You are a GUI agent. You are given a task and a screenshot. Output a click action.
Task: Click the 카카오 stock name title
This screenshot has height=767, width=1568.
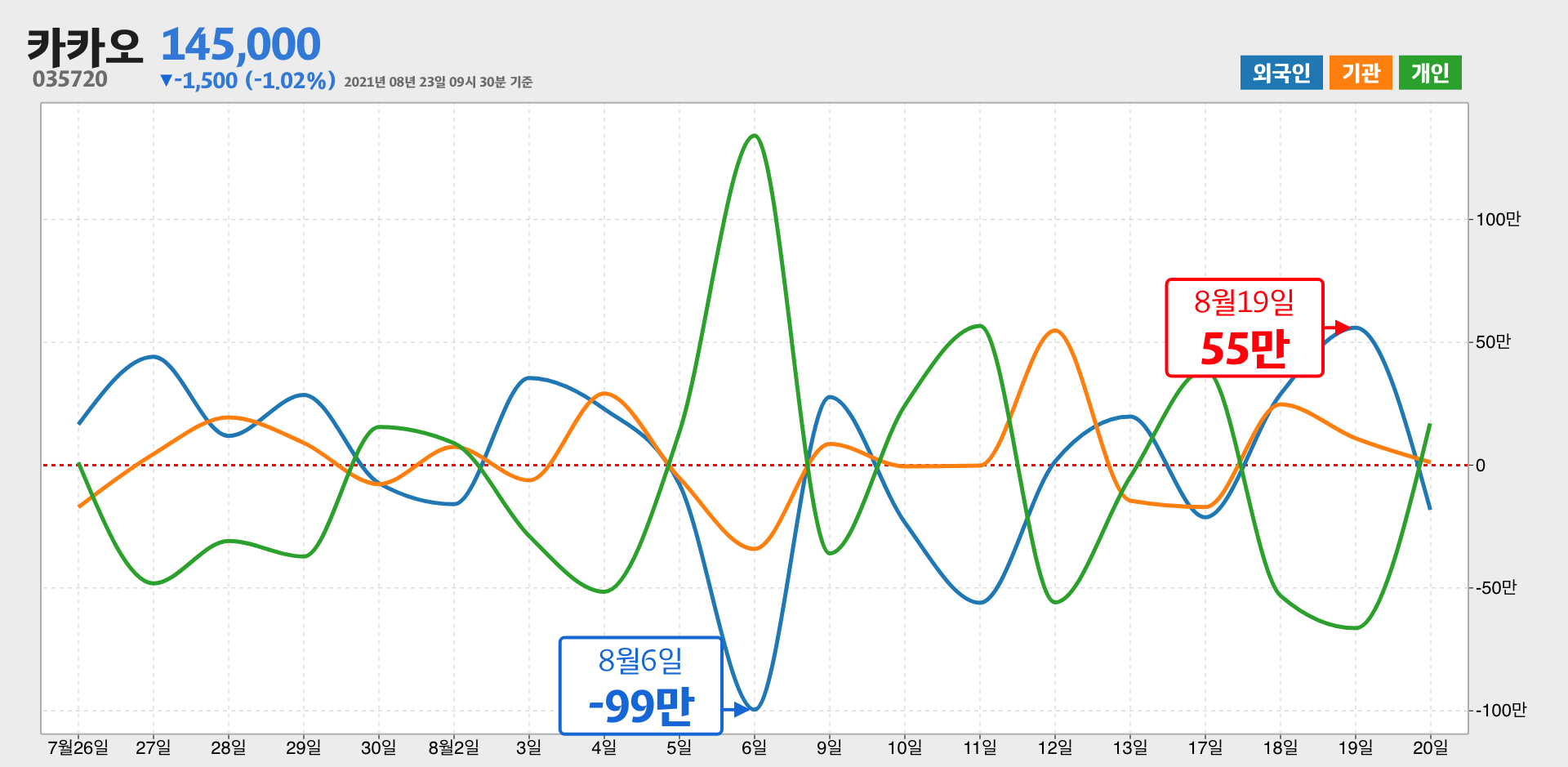[85, 47]
